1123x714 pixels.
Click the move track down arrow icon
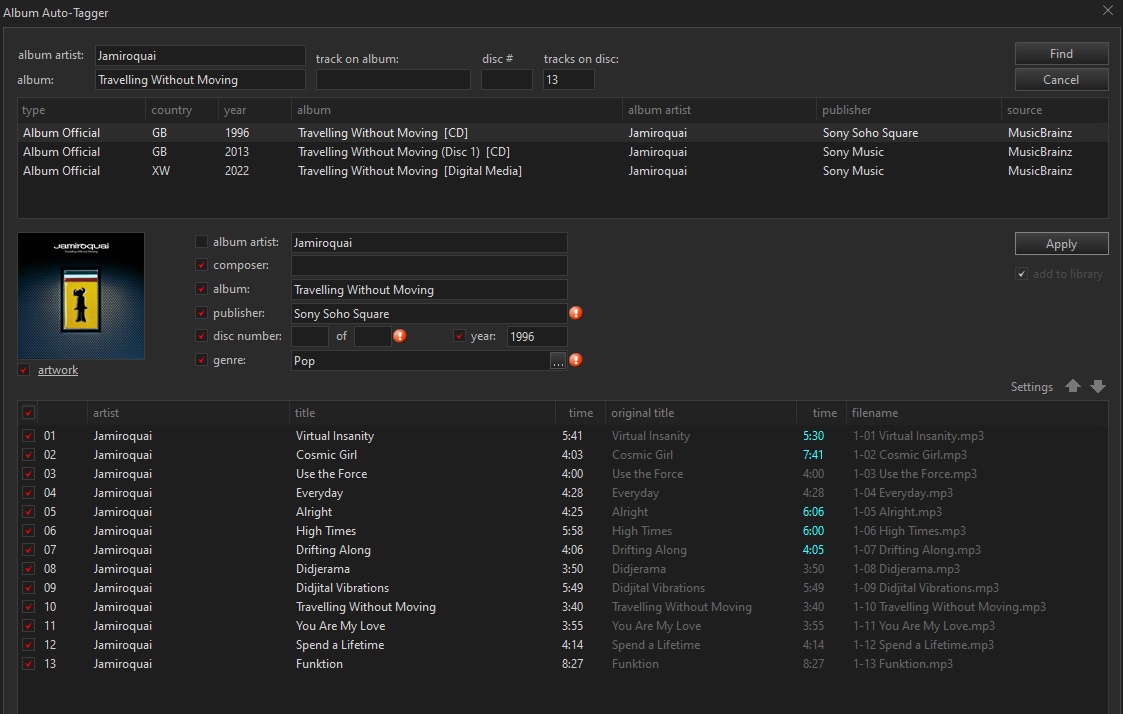(x=1098, y=387)
